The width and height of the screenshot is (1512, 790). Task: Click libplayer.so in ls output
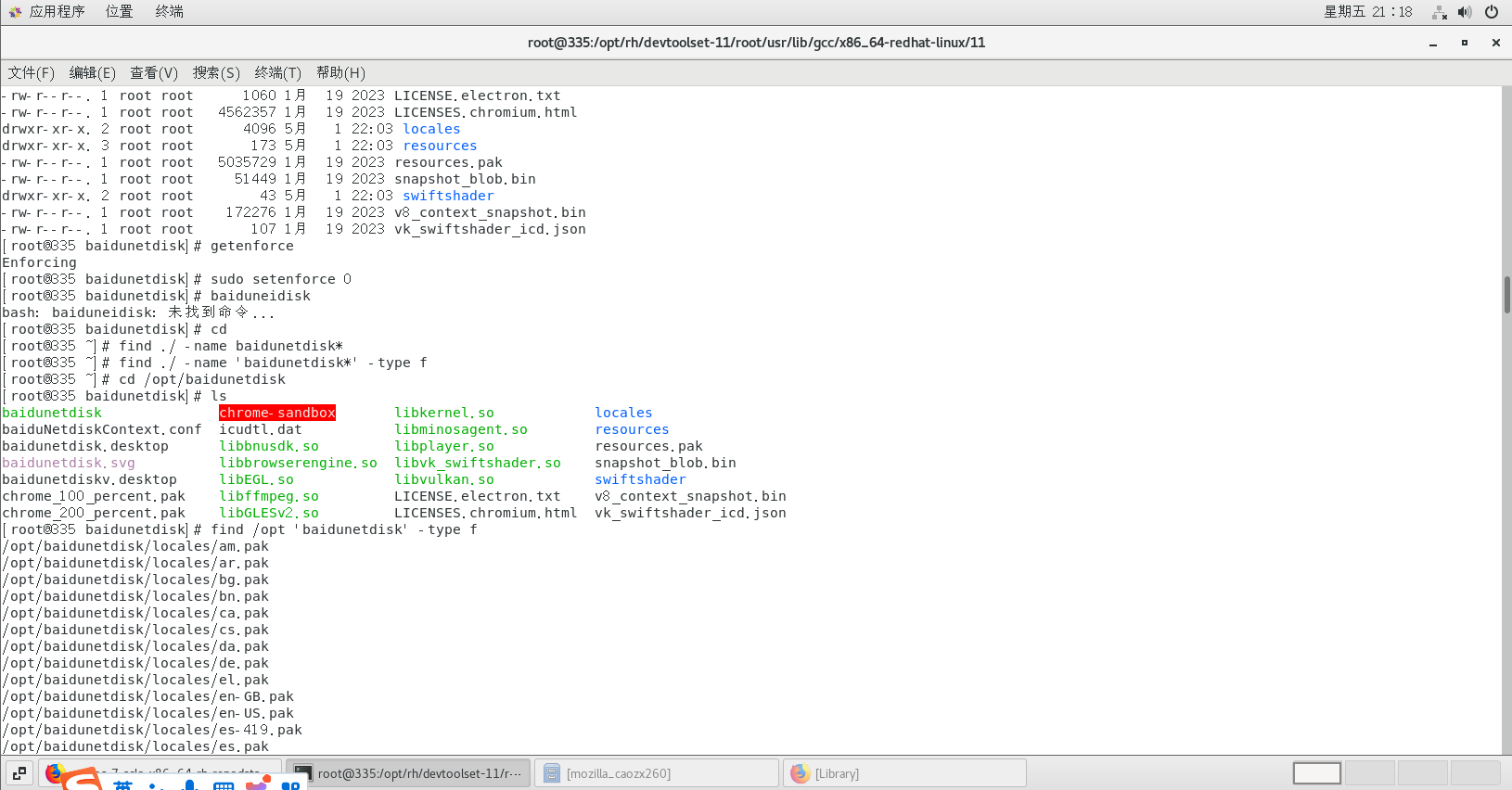[x=444, y=446]
